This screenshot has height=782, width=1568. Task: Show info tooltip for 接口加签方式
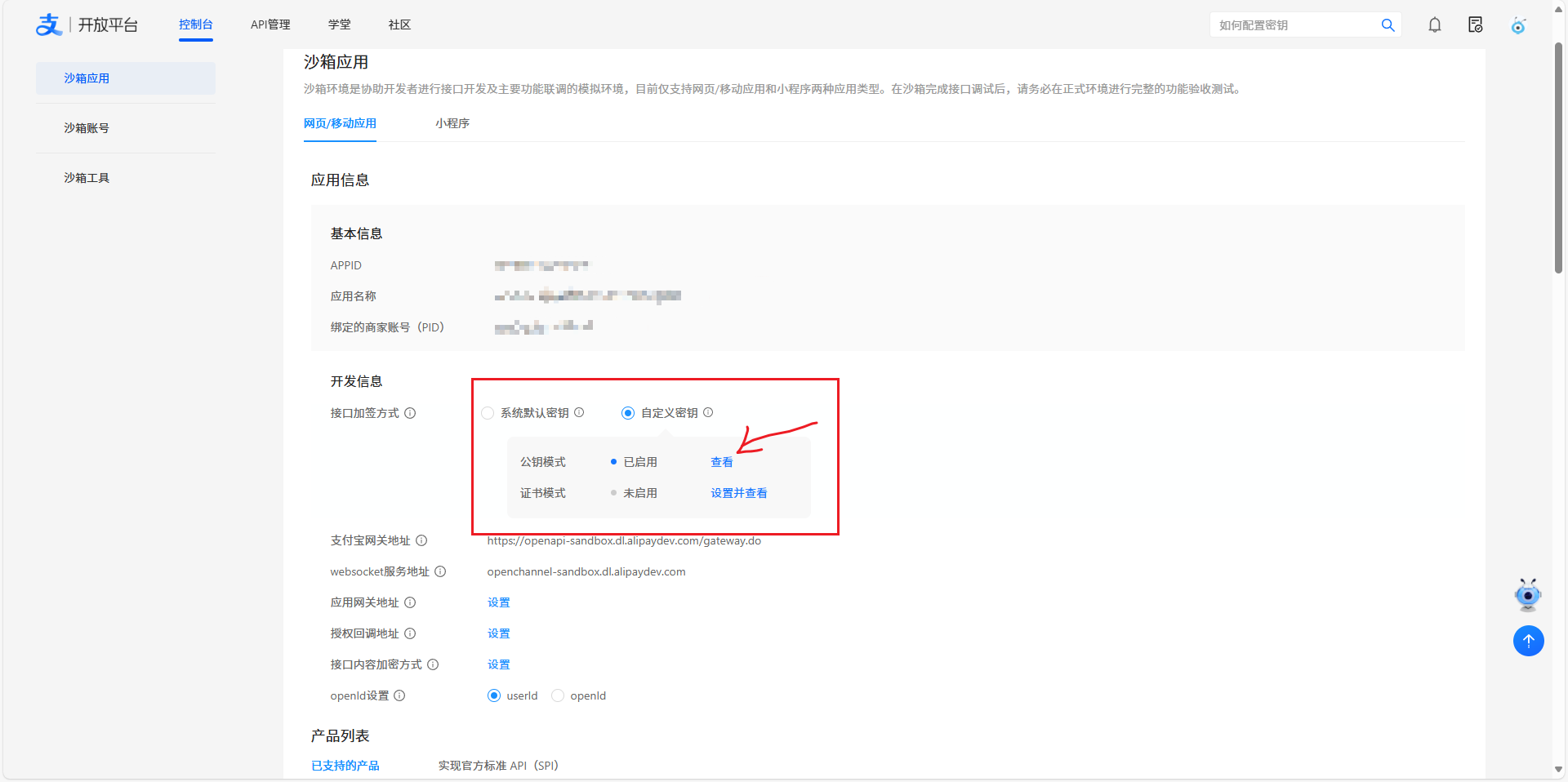pos(410,413)
